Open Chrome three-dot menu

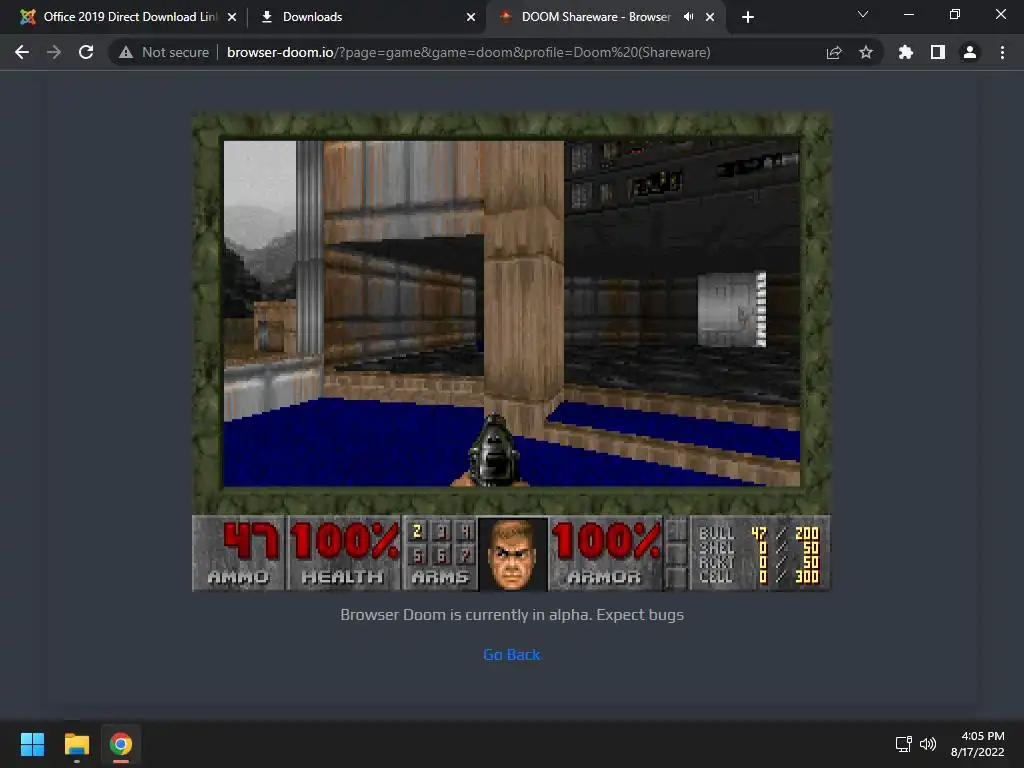[1002, 52]
